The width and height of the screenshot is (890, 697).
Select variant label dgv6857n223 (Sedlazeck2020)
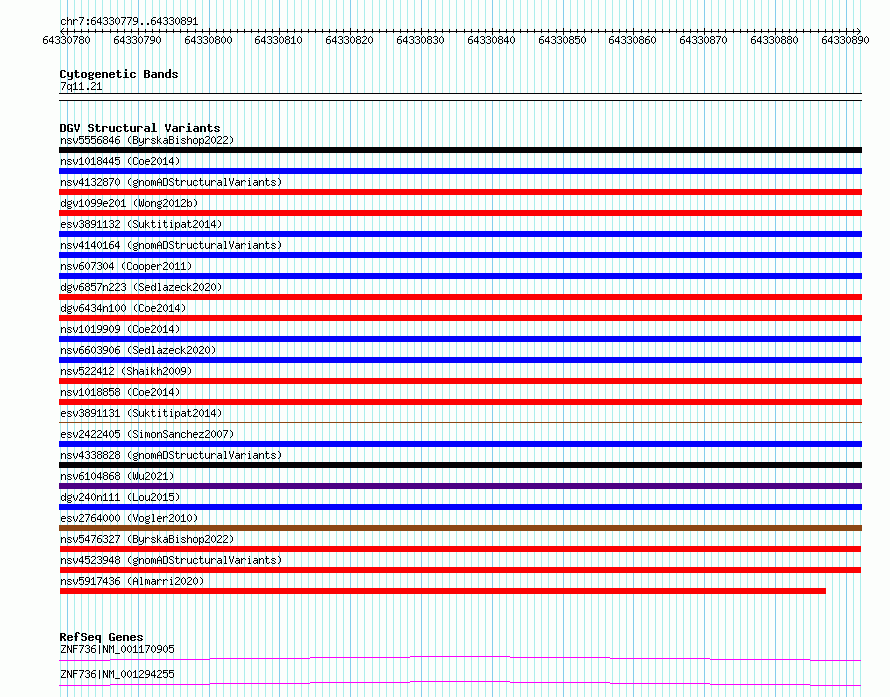[x=141, y=287]
